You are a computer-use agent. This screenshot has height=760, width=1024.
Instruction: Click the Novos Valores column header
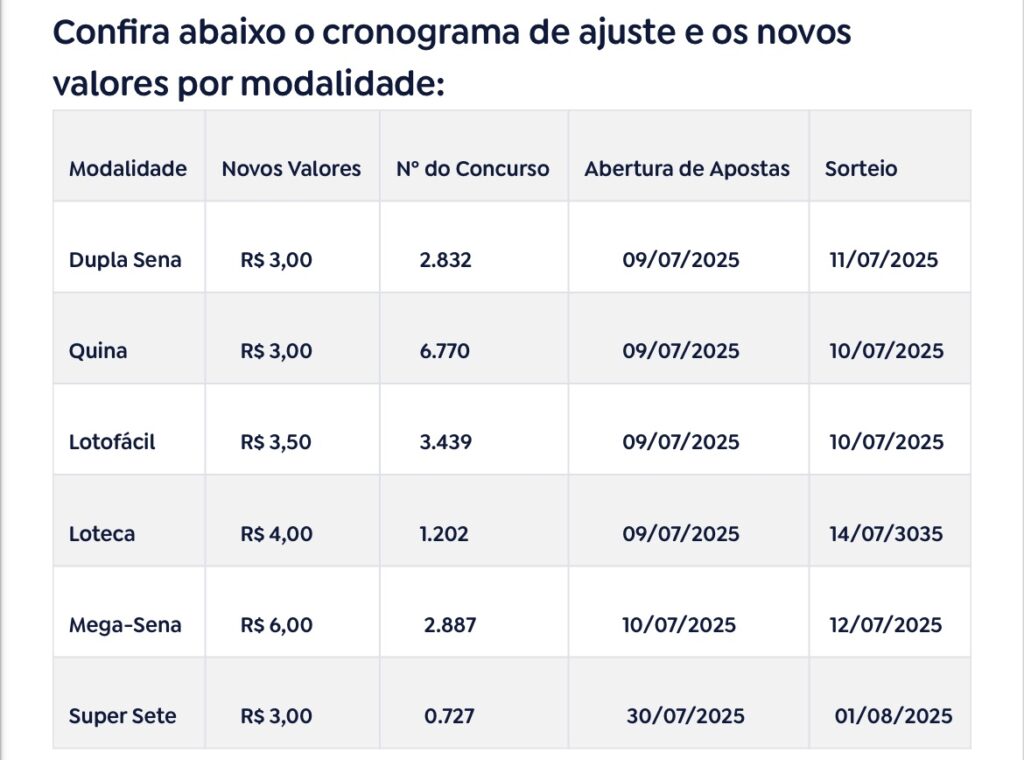(291, 168)
